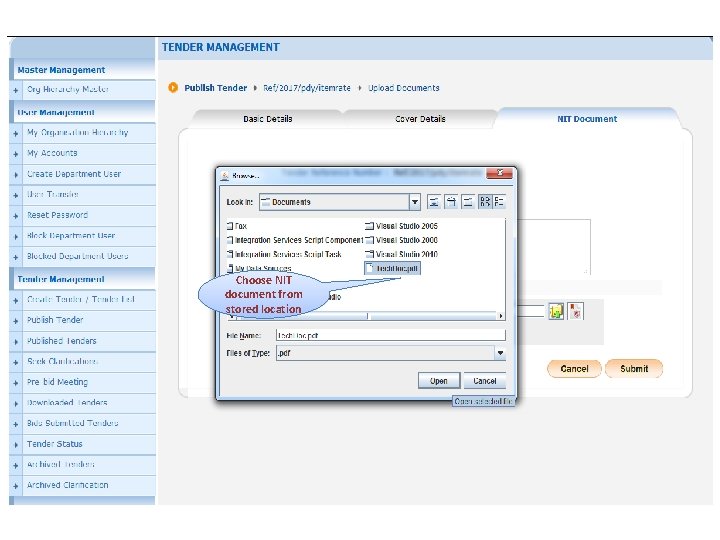Expand the Downloaded Tenders plus icon
This screenshot has width=720, height=540.
(16, 404)
